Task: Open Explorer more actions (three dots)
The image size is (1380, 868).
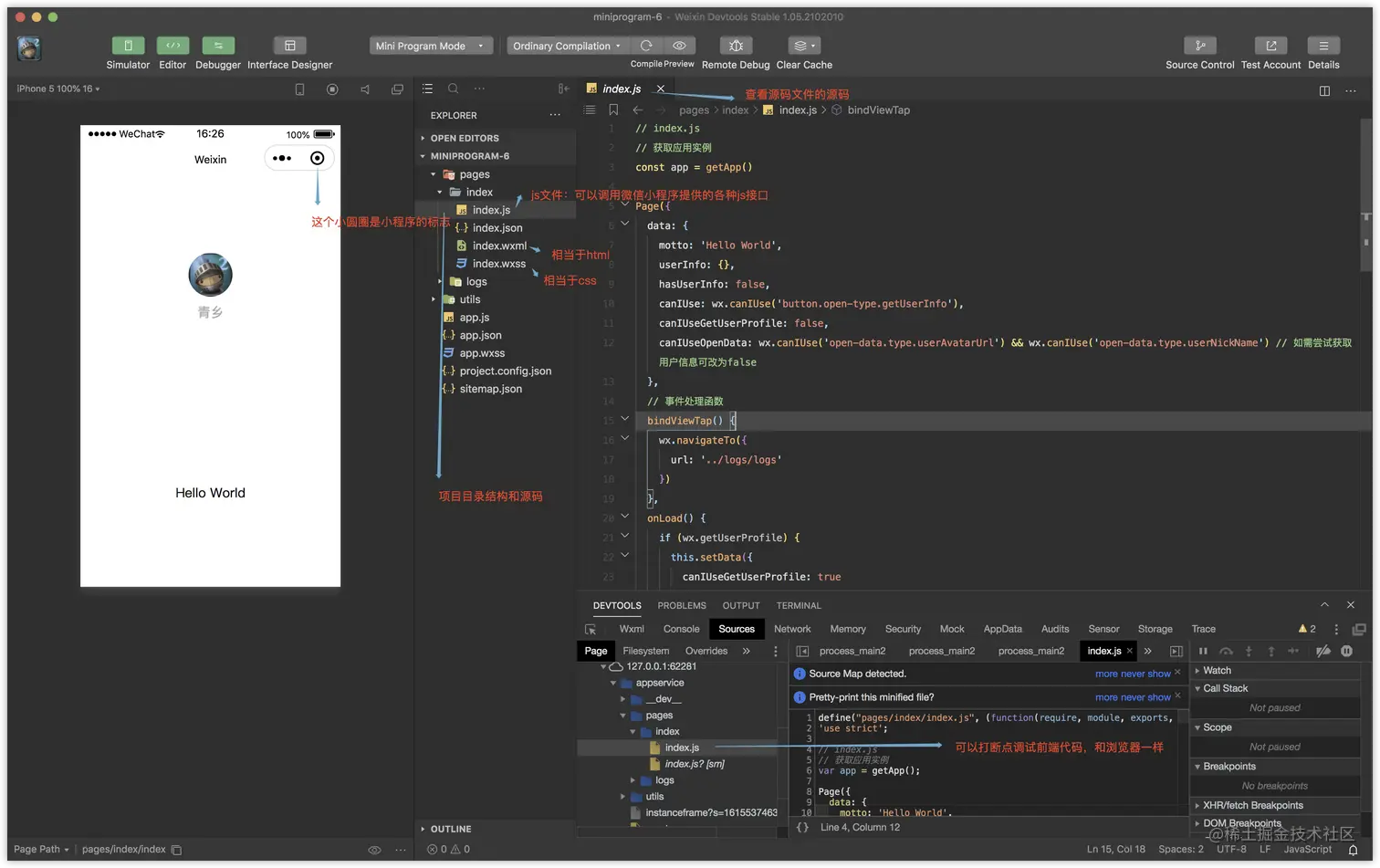Action: tap(555, 115)
